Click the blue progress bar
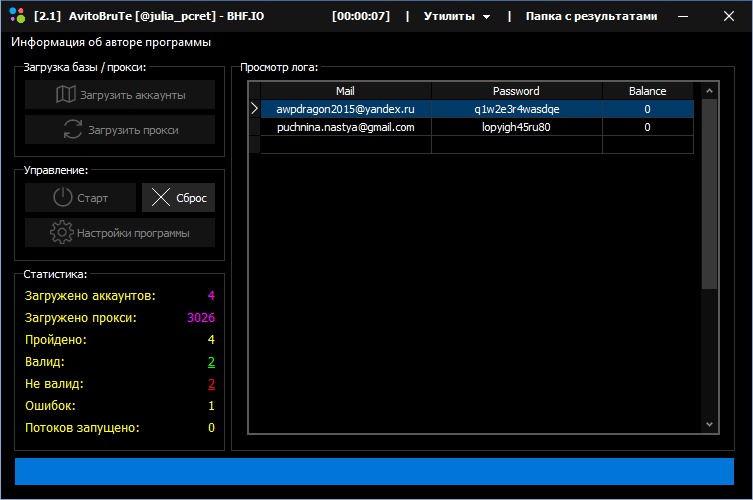This screenshot has height=500, width=753. pos(374,471)
